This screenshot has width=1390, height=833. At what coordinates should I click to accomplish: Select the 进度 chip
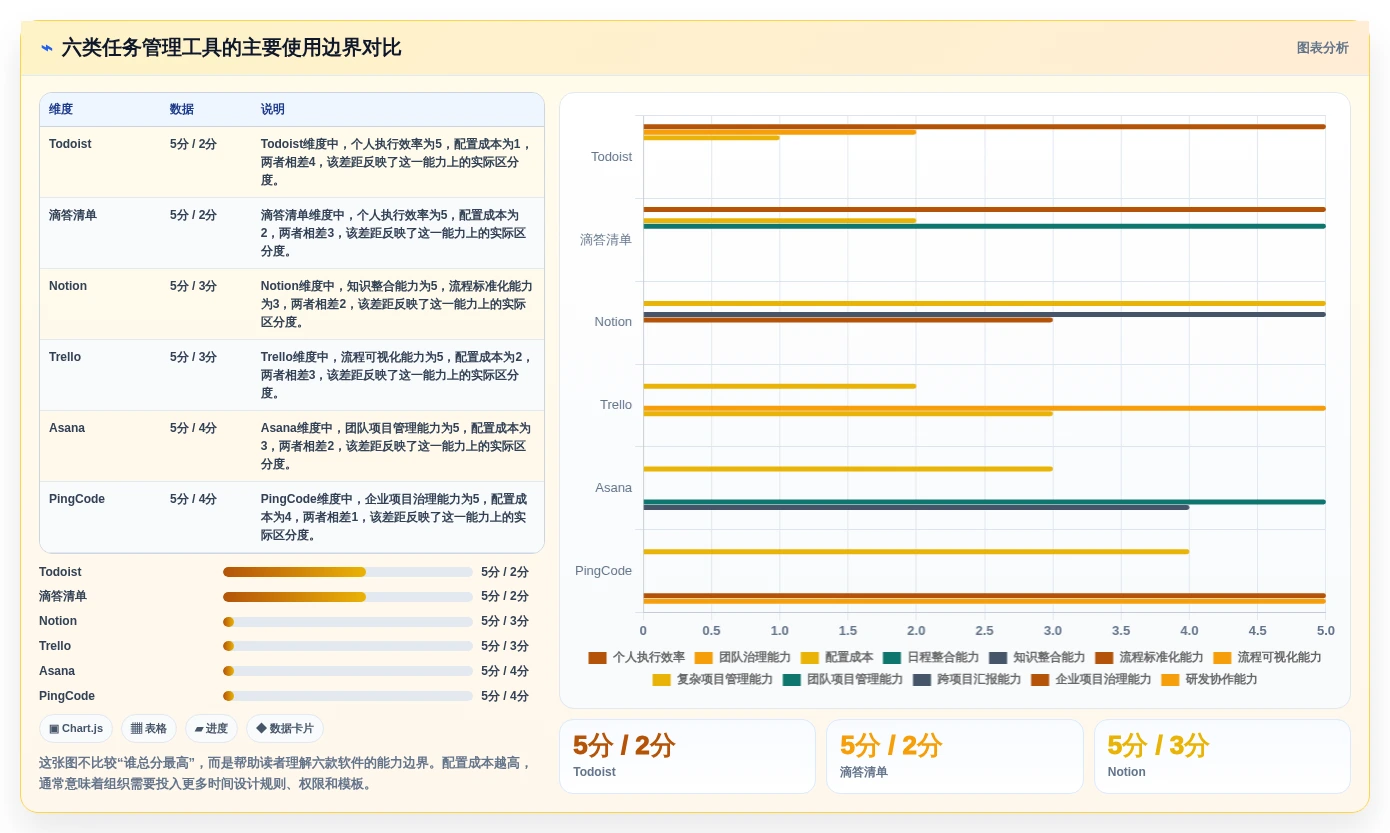[x=211, y=729]
